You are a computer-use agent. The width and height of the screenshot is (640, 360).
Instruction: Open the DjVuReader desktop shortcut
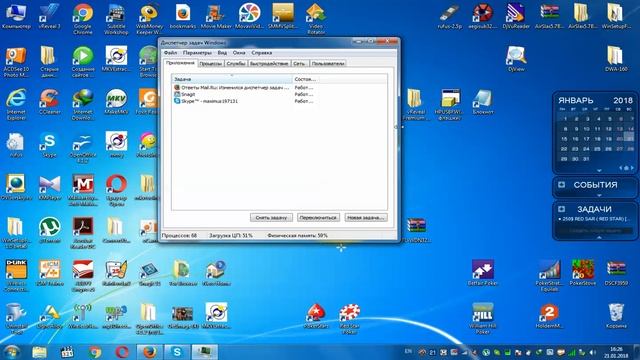(x=516, y=16)
